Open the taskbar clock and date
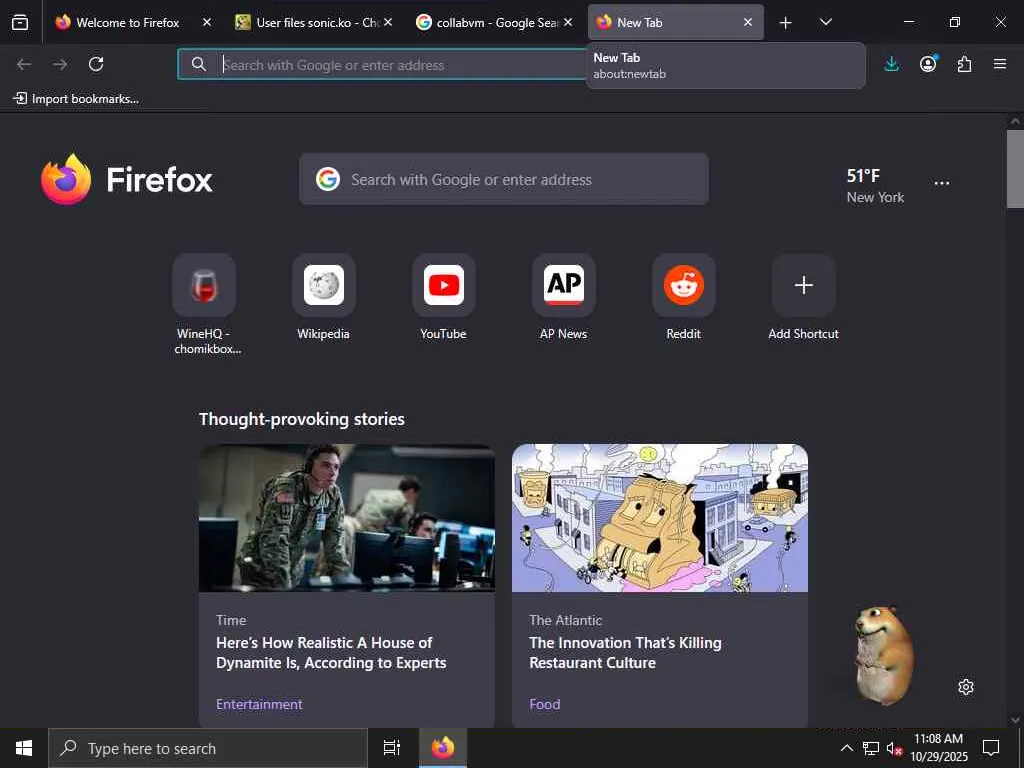The image size is (1024, 768). coord(938,748)
